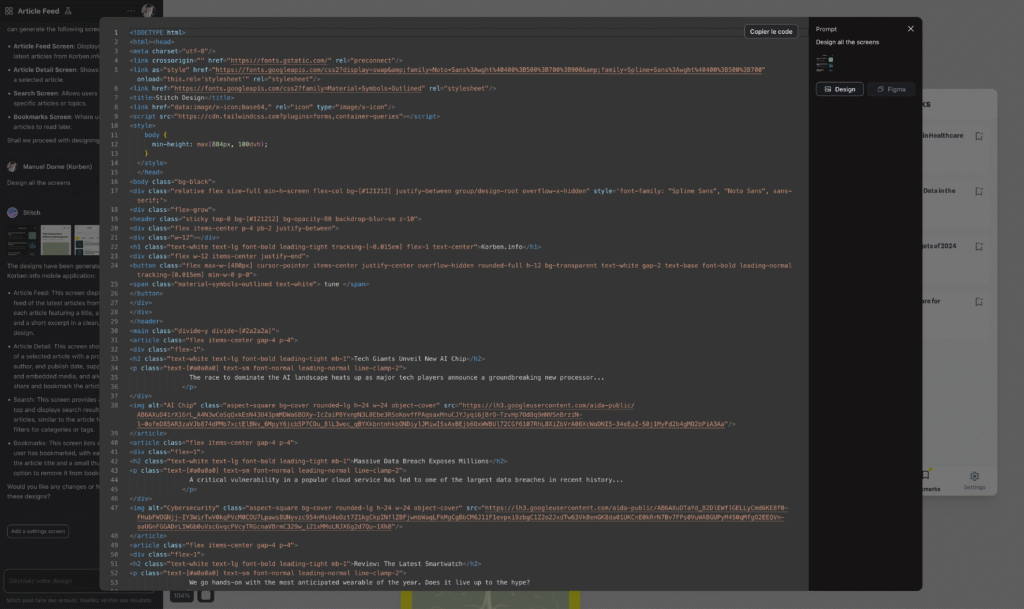1024x609 pixels.
Task: Click 'Review: The Latest Smartwatch' code text
Action: [x=408, y=564]
